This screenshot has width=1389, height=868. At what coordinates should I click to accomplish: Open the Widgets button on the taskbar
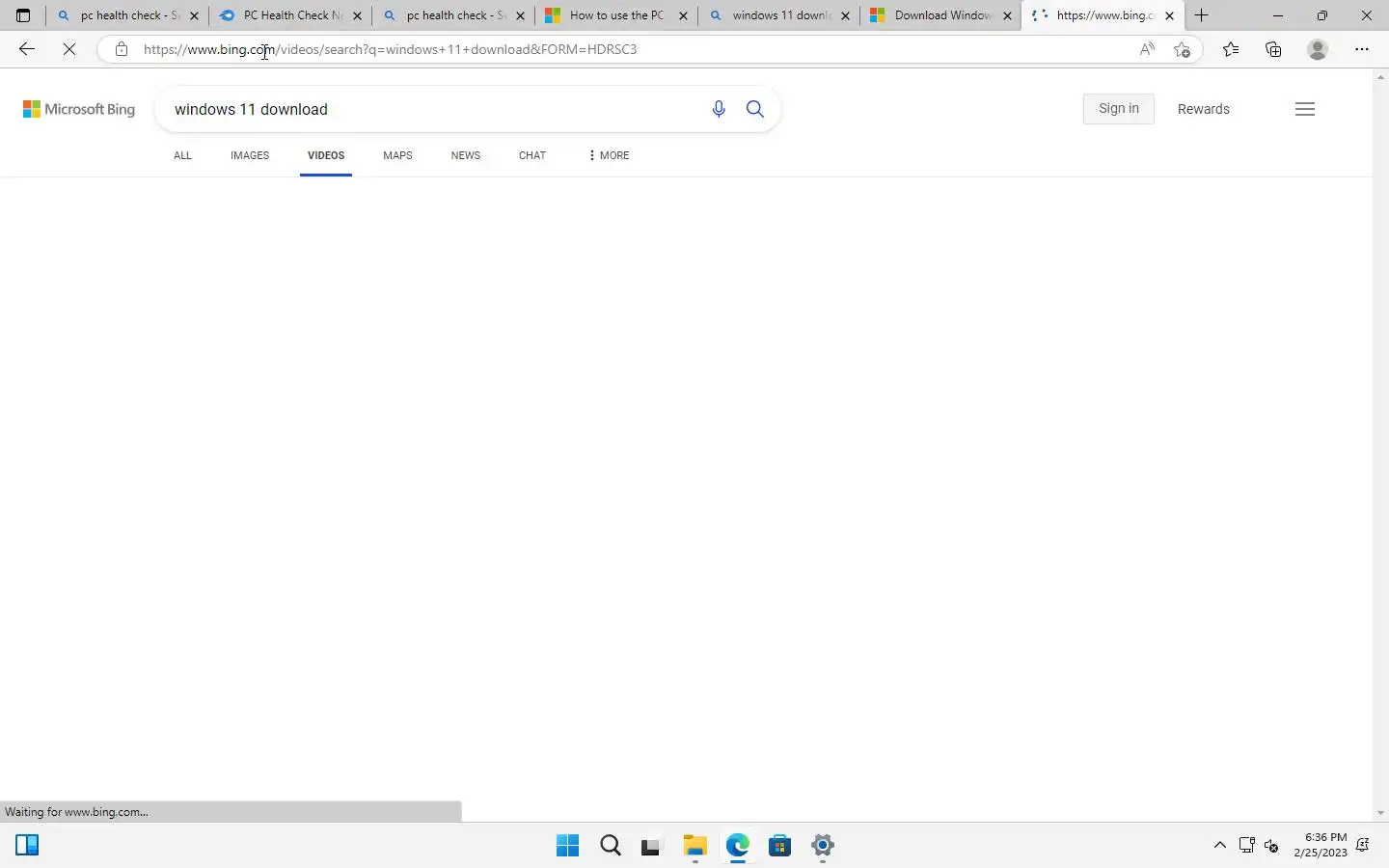pyautogui.click(x=27, y=846)
